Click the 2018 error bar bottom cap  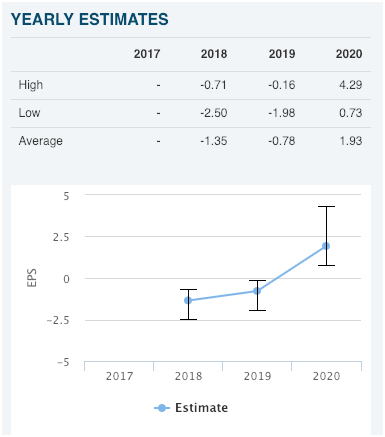pos(188,319)
